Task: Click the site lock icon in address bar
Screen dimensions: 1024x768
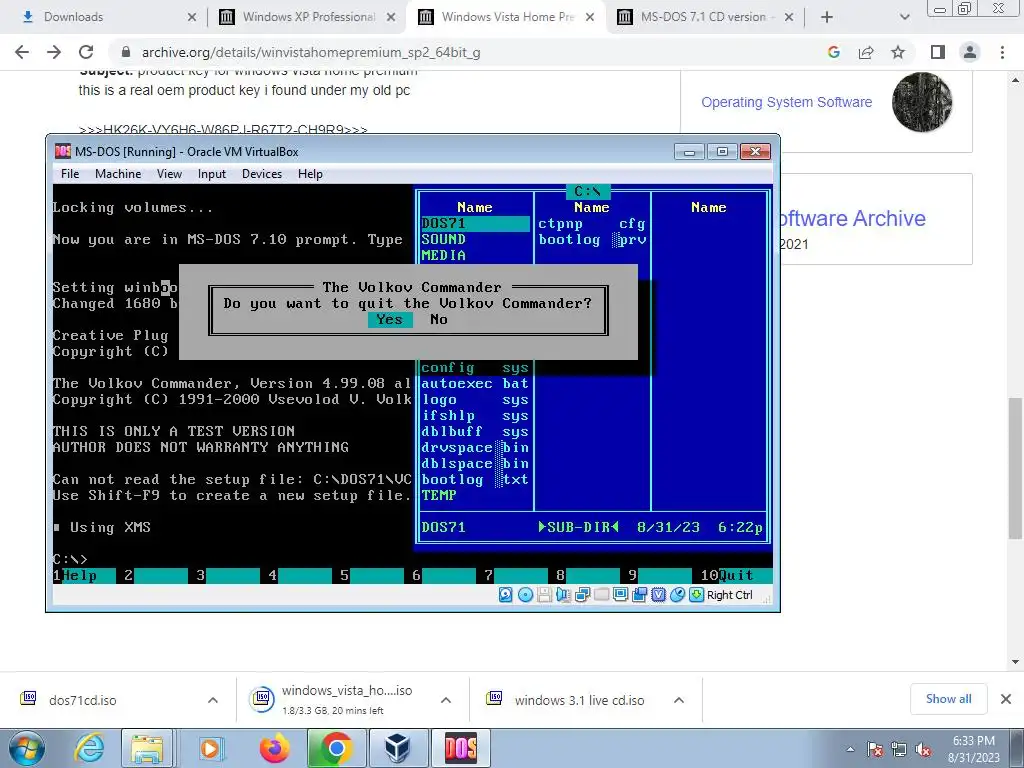Action: pyautogui.click(x=126, y=52)
